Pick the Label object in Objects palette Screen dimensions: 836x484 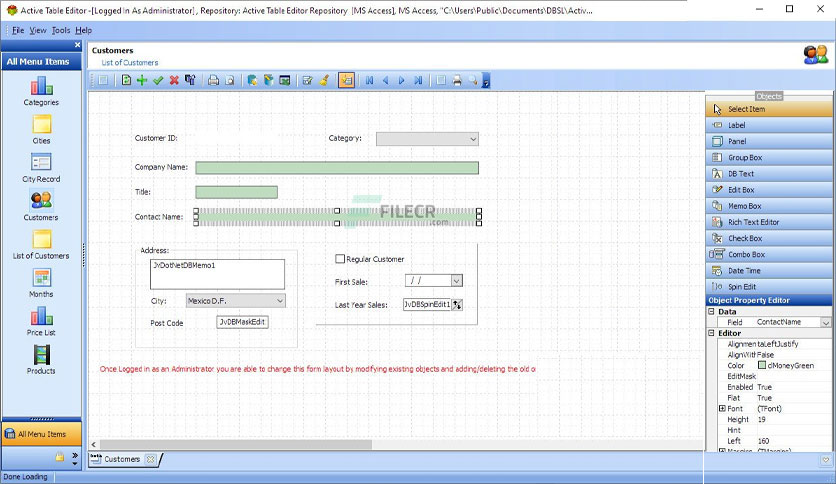(x=769, y=125)
